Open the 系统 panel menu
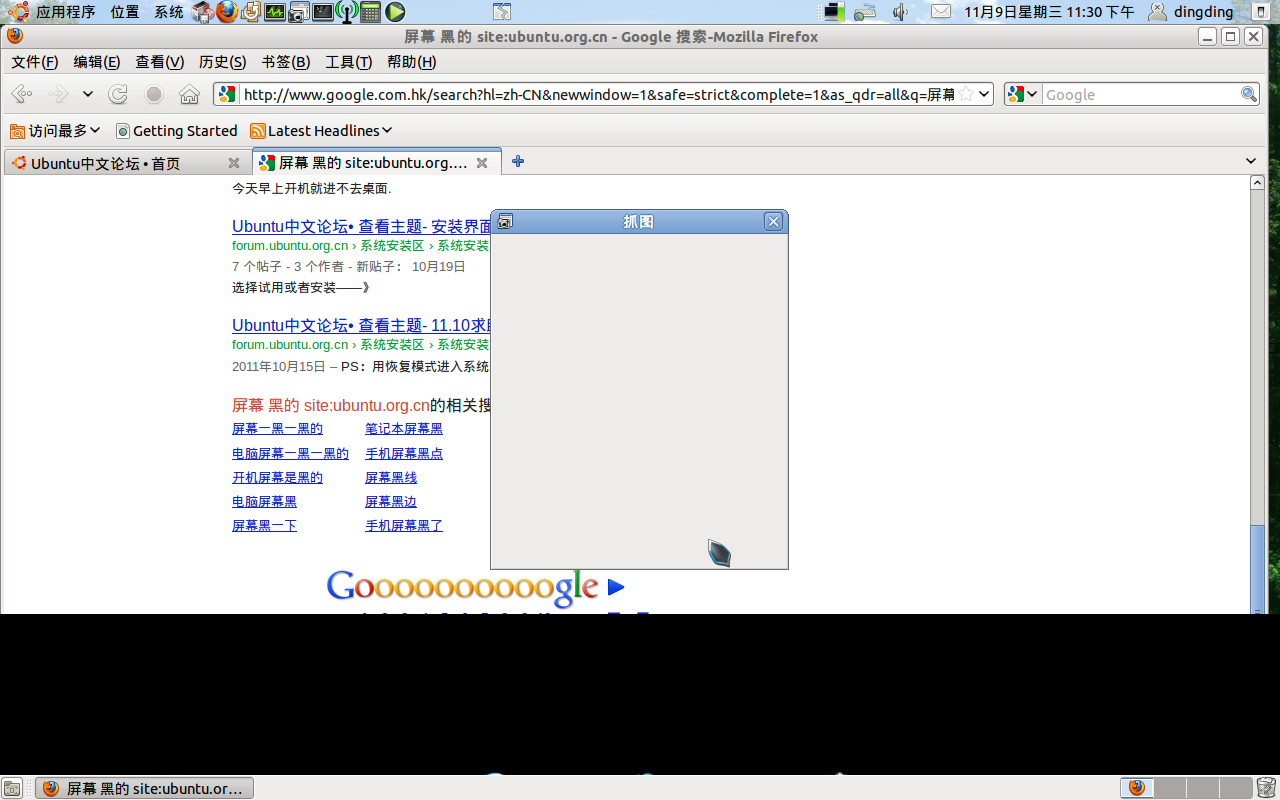Screen dimensions: 1280x800 [x=169, y=12]
